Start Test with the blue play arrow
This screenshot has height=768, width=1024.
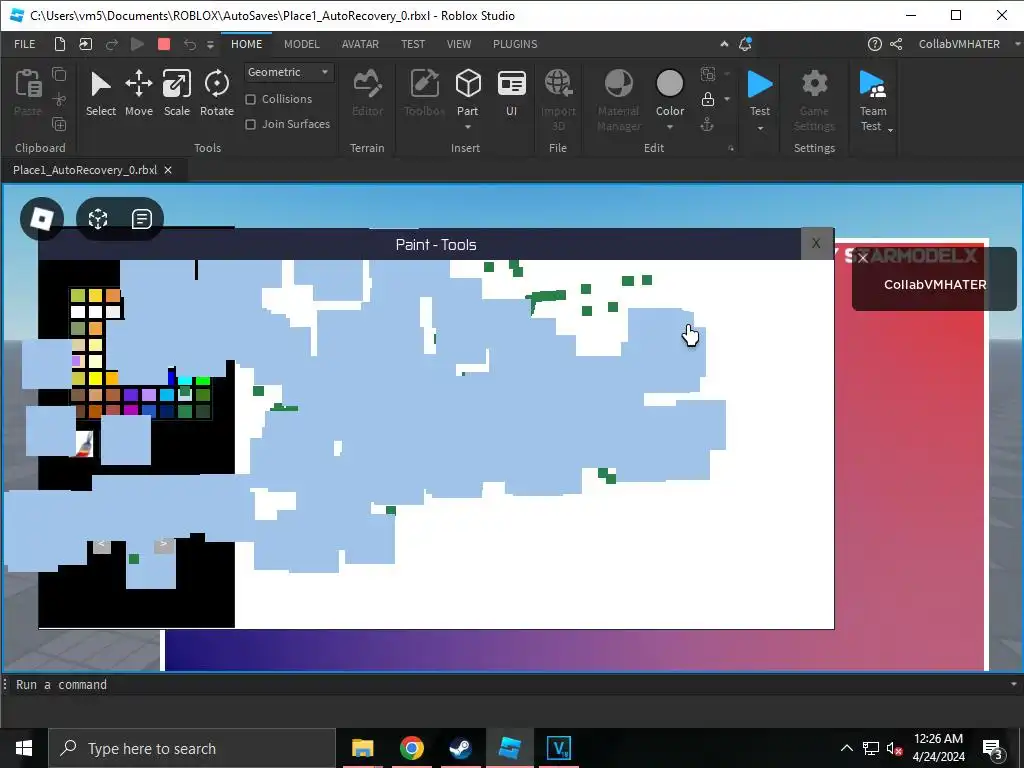[x=760, y=84]
